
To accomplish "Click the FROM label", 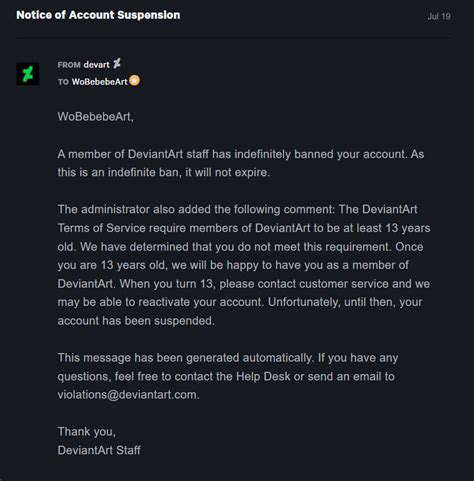I will pyautogui.click(x=69, y=65).
